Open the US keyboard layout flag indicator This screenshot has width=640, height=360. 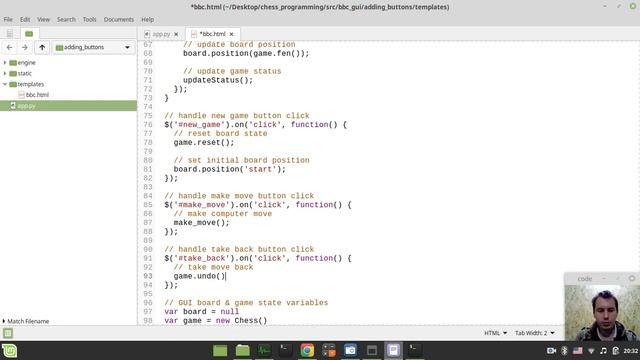tap(578, 351)
